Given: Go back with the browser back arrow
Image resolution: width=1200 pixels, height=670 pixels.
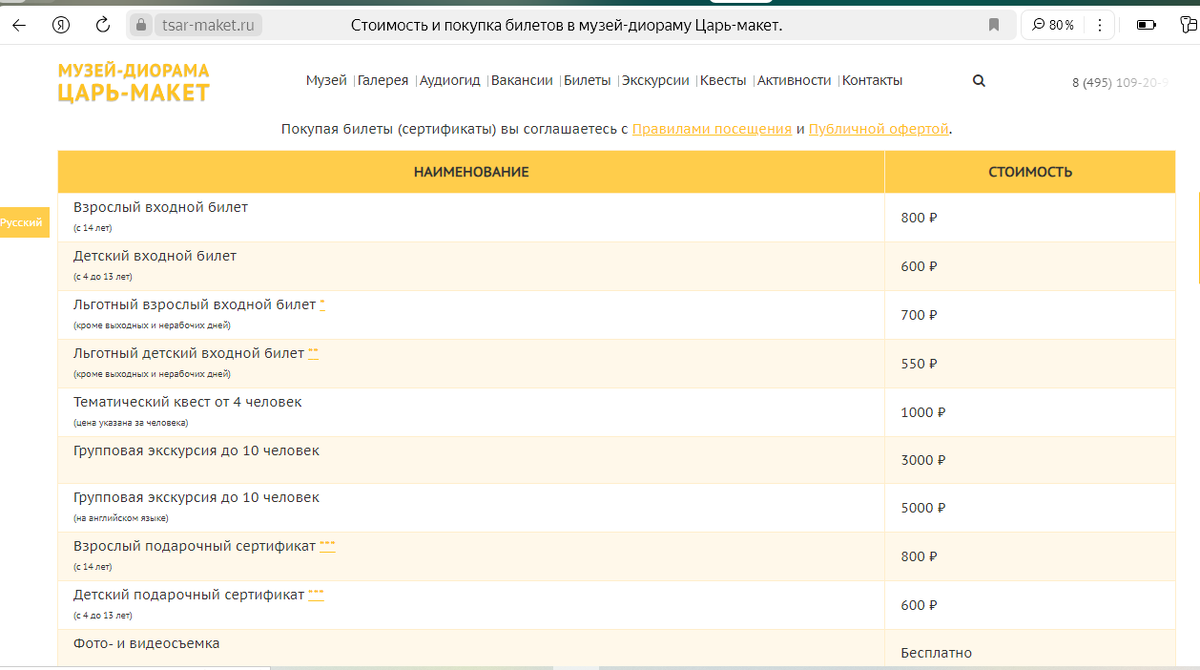Looking at the screenshot, I should tap(18, 25).
